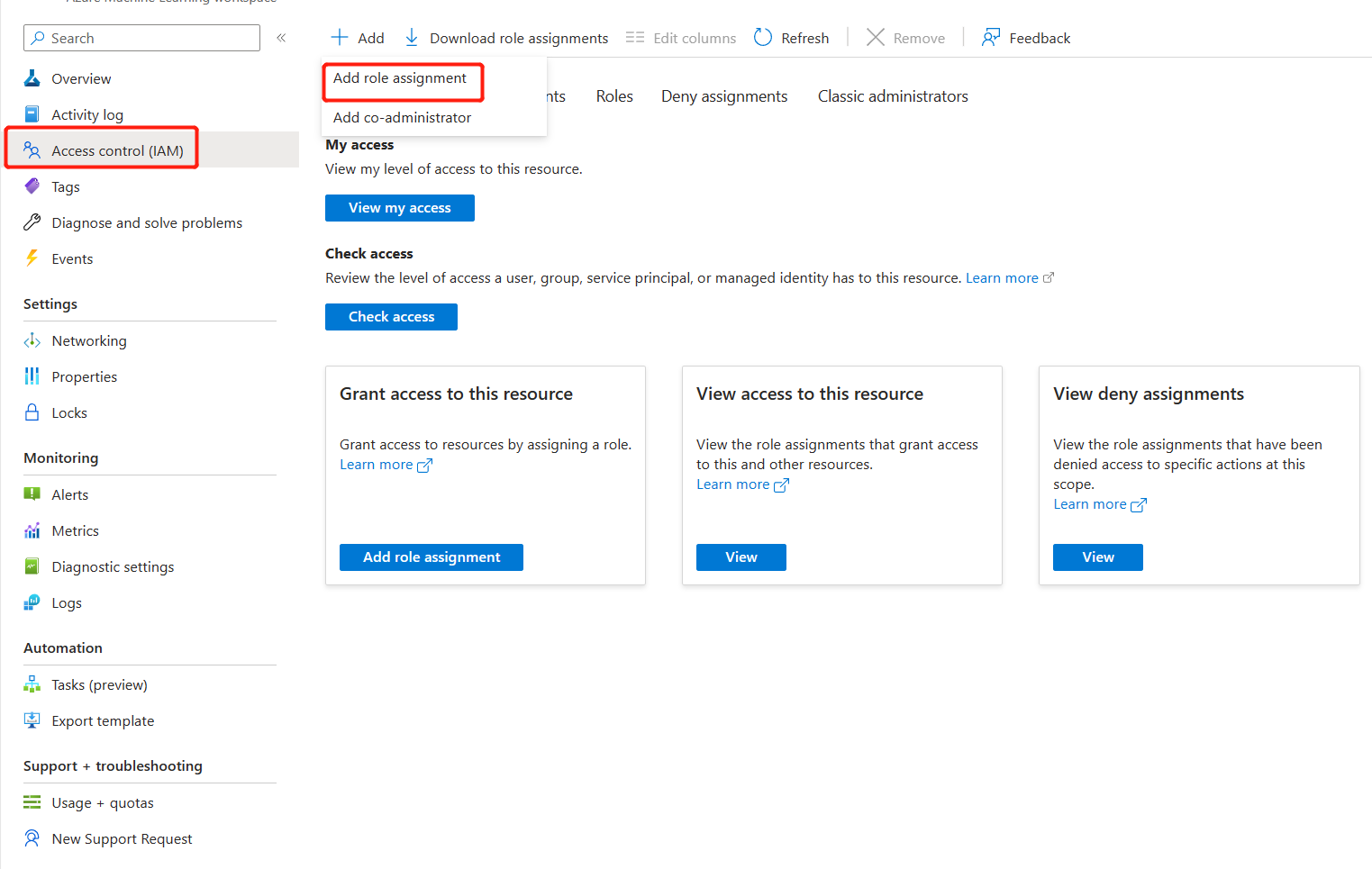Click the Logs icon
The height and width of the screenshot is (869, 1372).
[x=32, y=602]
